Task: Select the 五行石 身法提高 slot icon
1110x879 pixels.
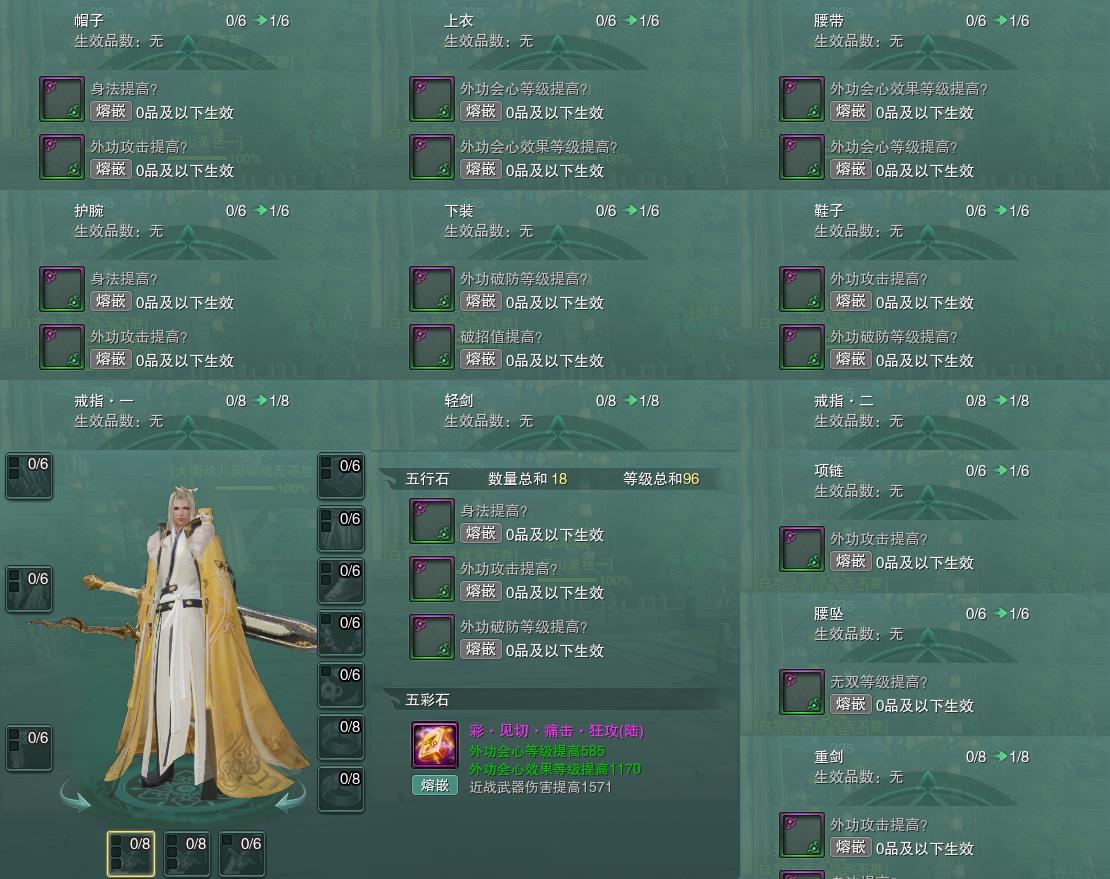Action: point(432,521)
